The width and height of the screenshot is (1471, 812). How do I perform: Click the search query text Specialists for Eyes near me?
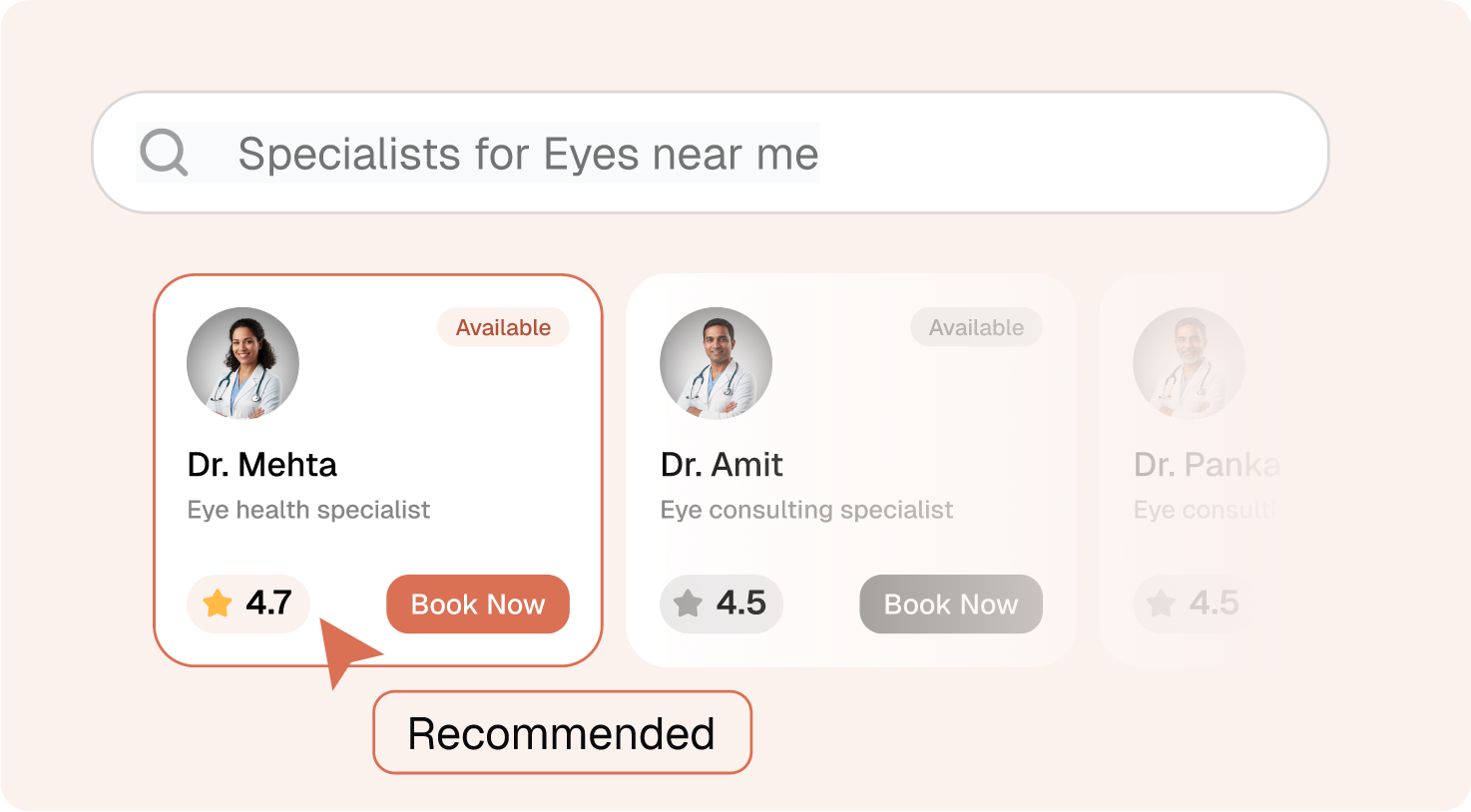(x=527, y=153)
